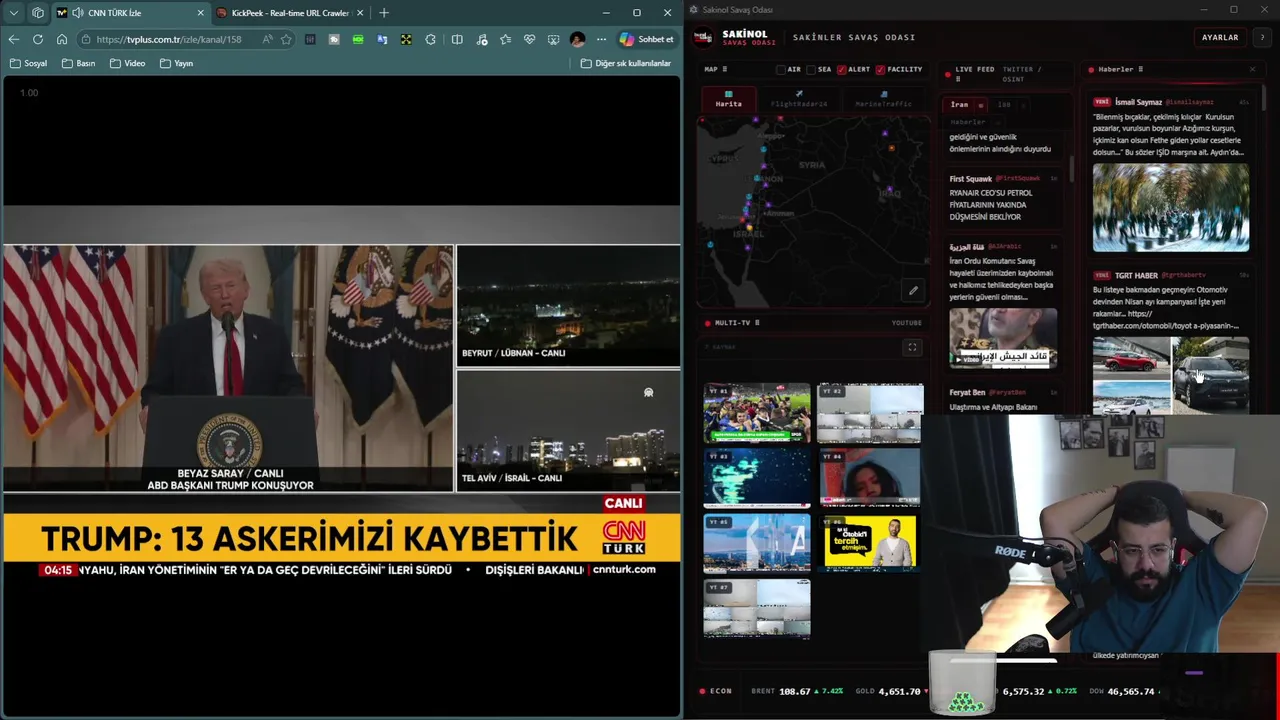
Task: Expand Multi-TV to fullscreen
Action: point(912,348)
